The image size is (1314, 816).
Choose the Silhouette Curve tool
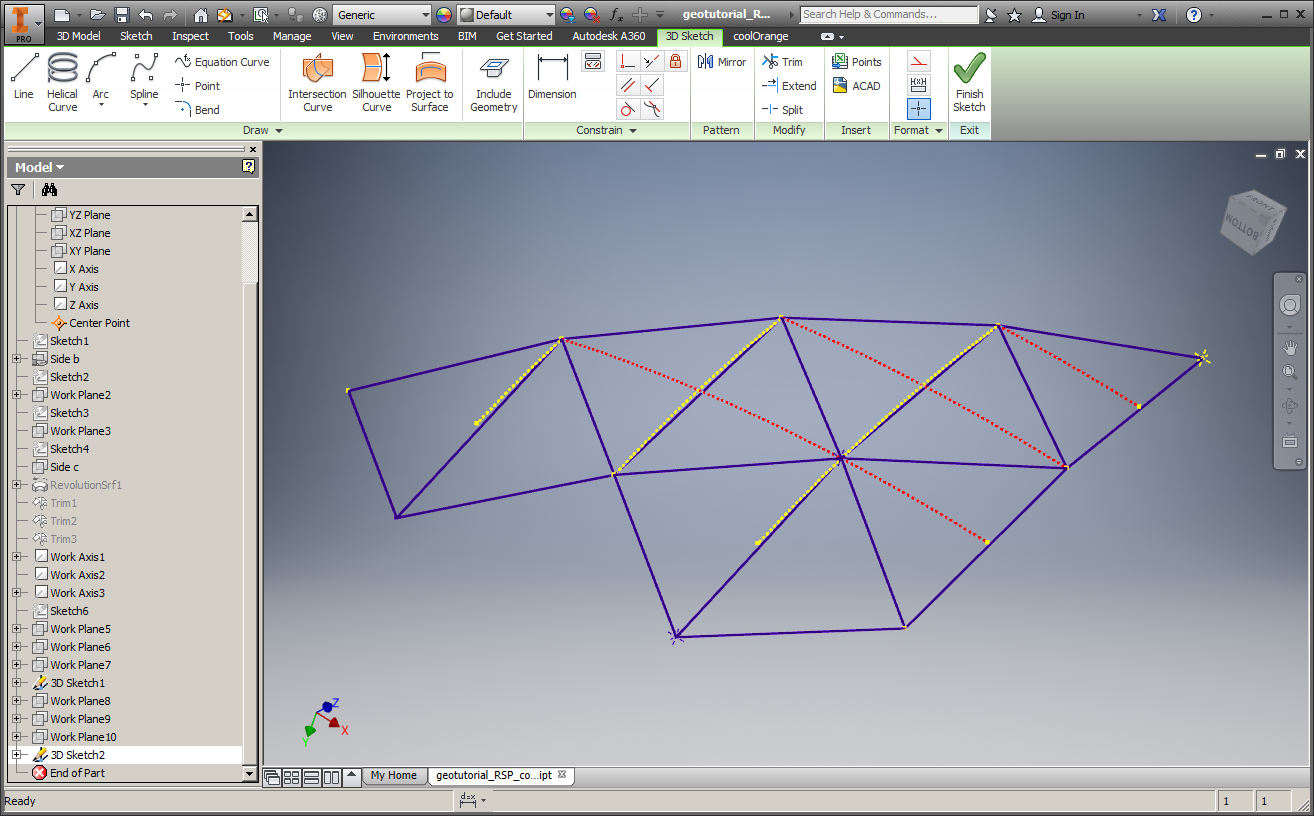click(x=376, y=81)
